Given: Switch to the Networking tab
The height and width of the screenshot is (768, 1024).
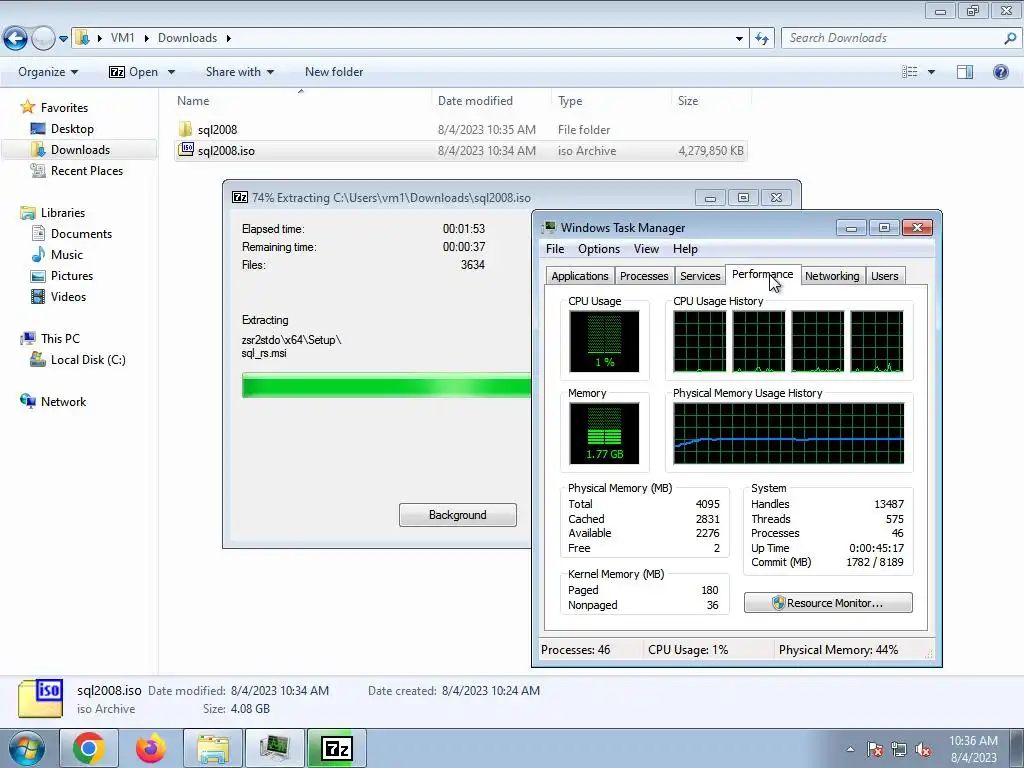Looking at the screenshot, I should 832,276.
